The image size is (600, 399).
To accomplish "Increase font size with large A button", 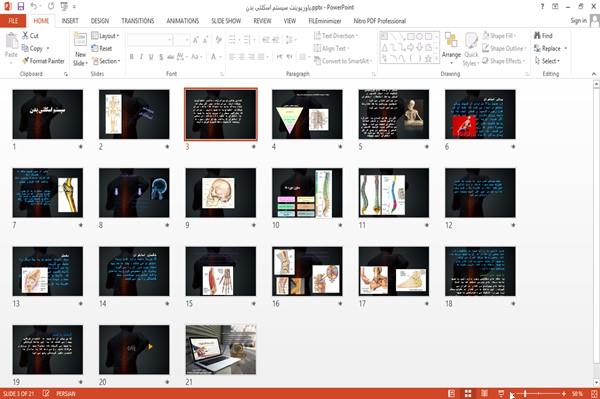I will pos(196,39).
